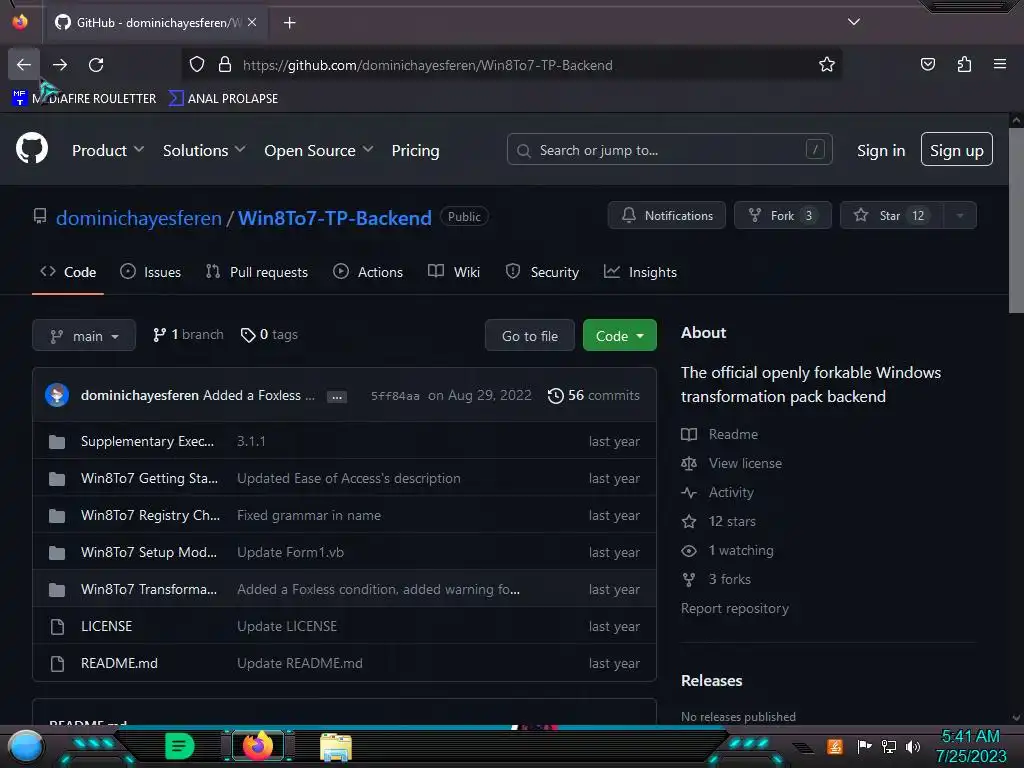
Task: Switch to the Issues tab
Action: pyautogui.click(x=151, y=272)
